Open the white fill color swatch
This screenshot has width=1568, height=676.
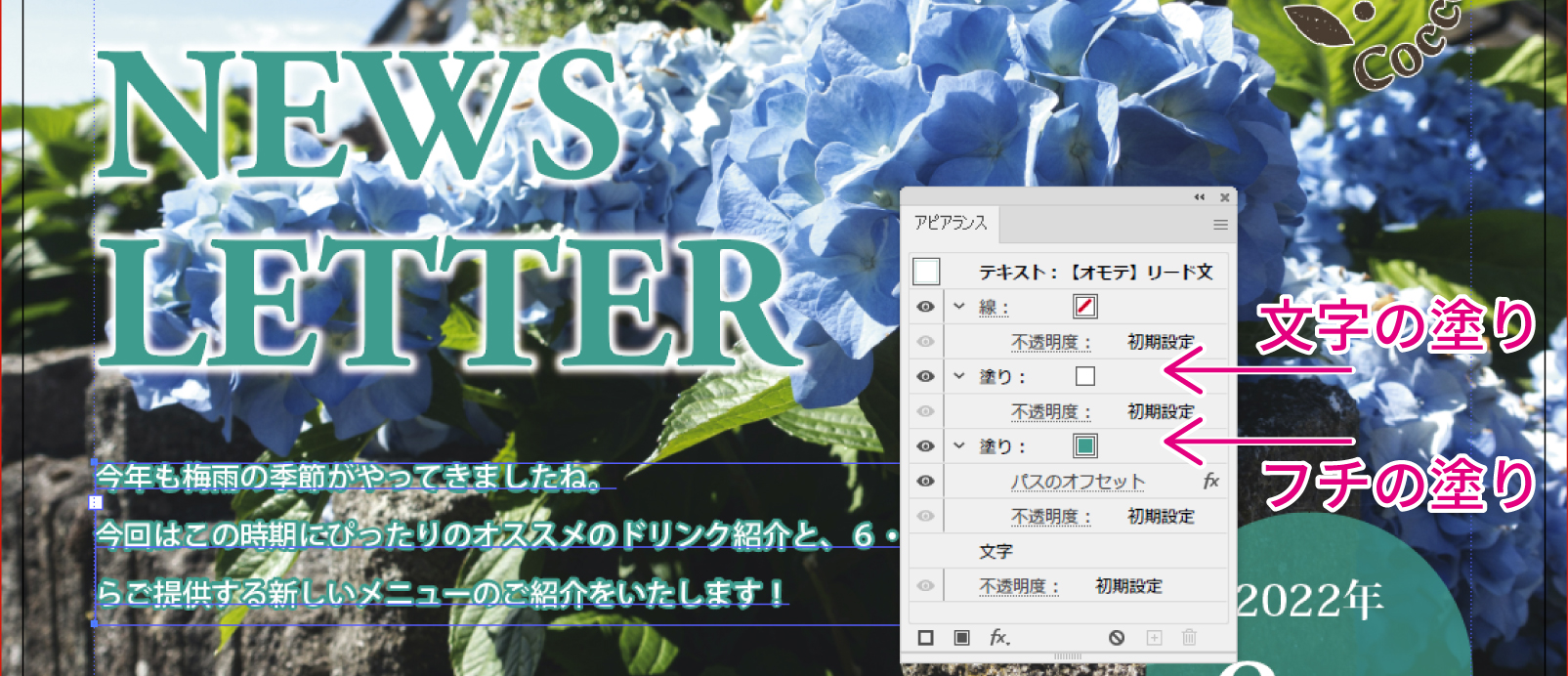(1084, 376)
